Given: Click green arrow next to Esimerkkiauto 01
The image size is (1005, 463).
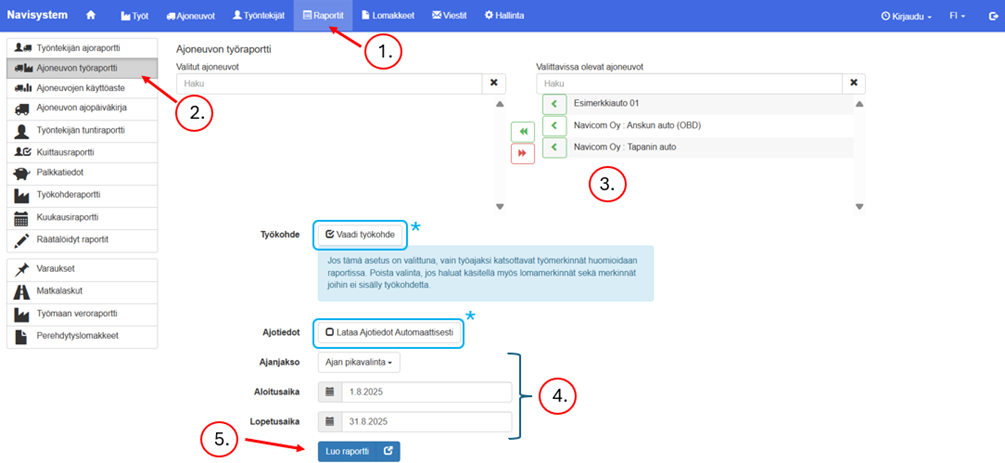Looking at the screenshot, I should pos(554,103).
